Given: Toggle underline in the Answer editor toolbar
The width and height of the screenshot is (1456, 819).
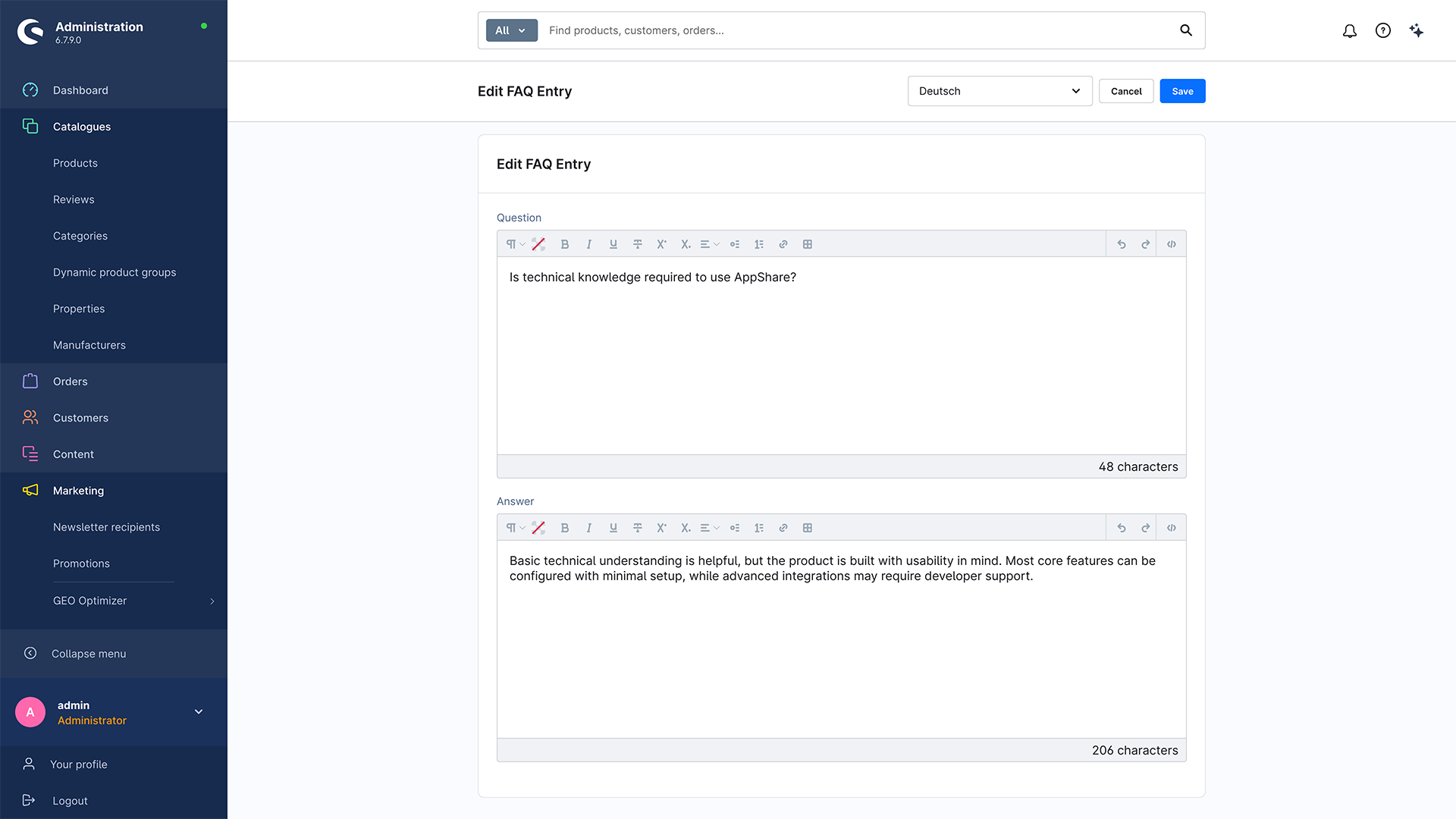Looking at the screenshot, I should point(613,528).
